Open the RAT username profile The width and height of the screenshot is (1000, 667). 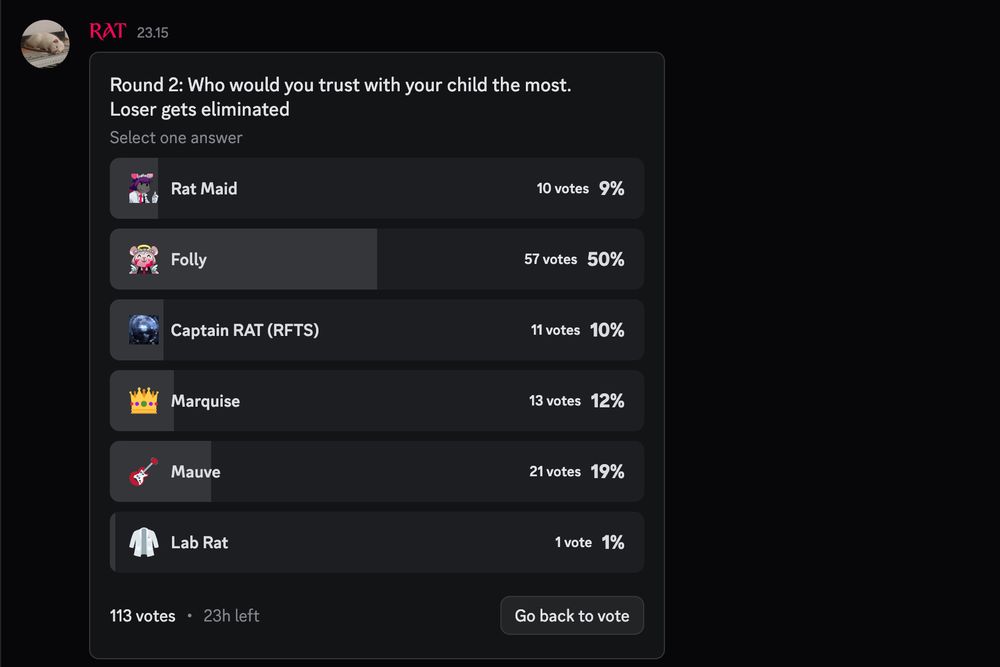pyautogui.click(x=107, y=31)
